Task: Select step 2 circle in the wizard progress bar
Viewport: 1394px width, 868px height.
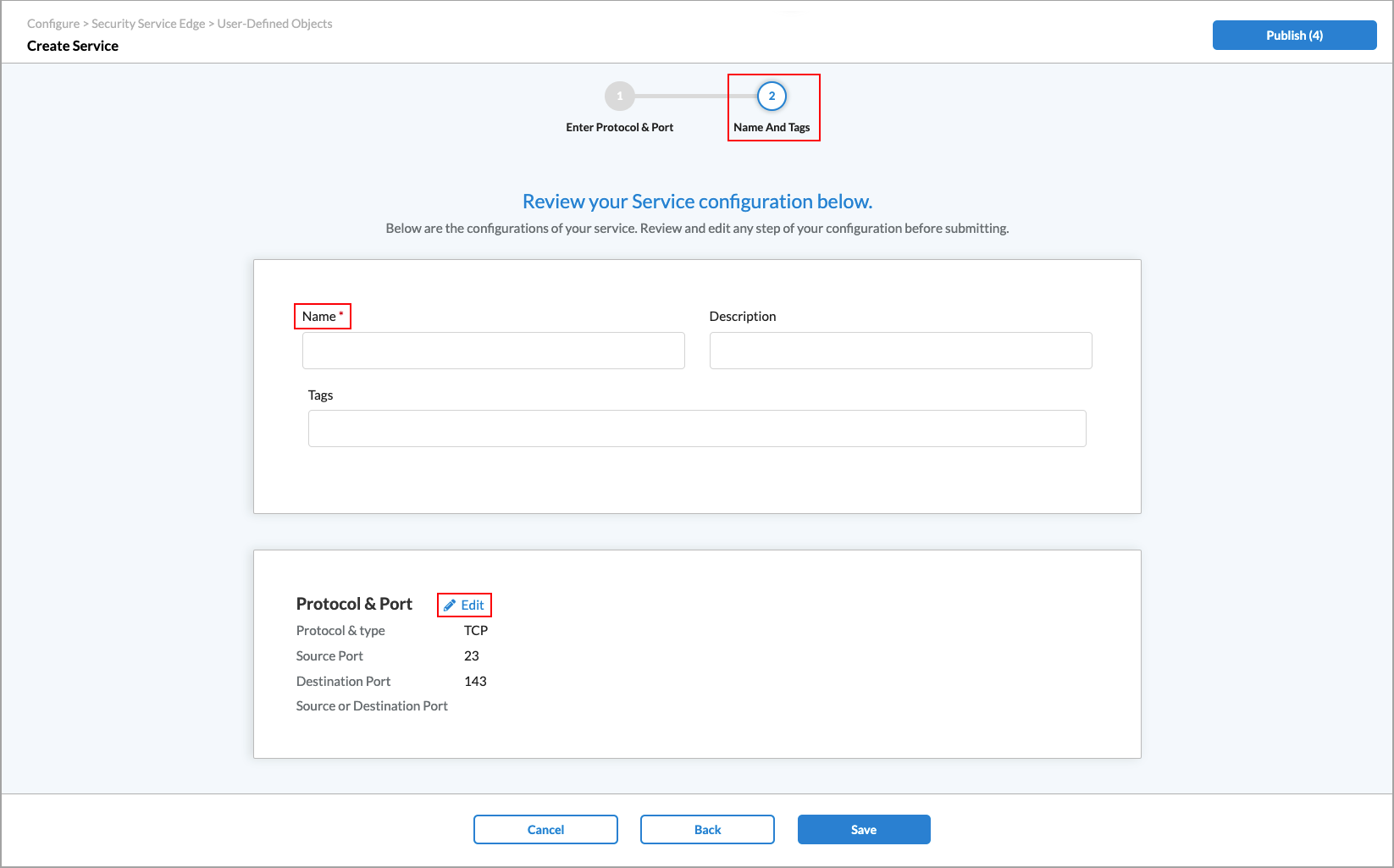Action: point(772,96)
